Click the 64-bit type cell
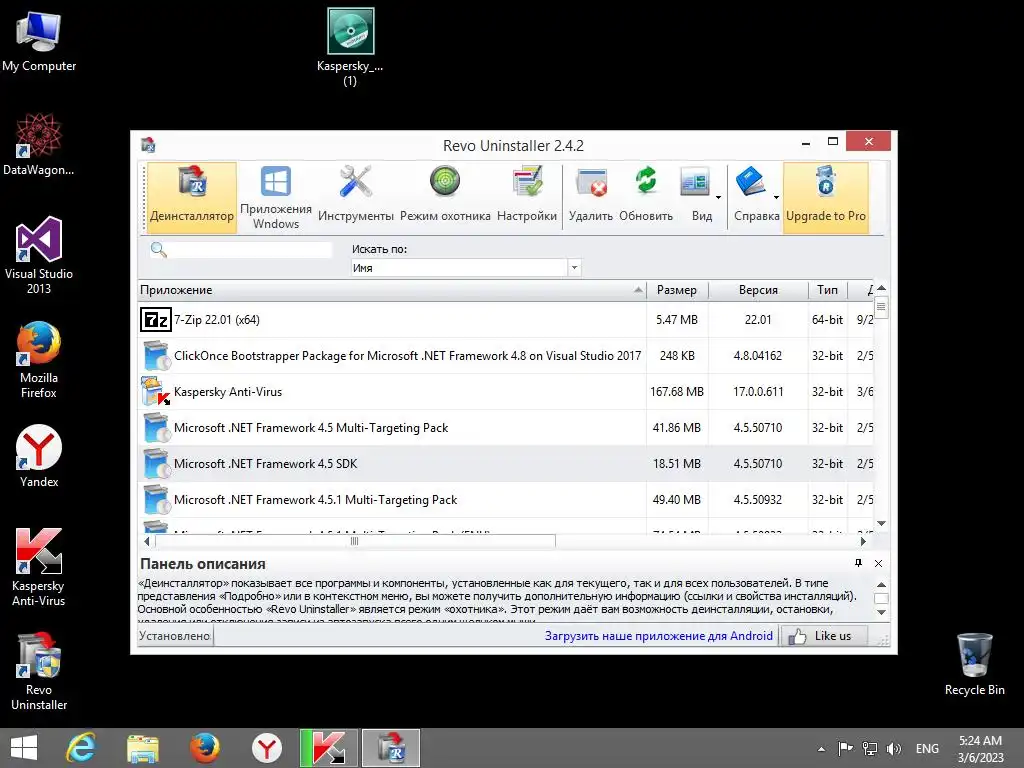Image resolution: width=1024 pixels, height=768 pixels. point(827,320)
